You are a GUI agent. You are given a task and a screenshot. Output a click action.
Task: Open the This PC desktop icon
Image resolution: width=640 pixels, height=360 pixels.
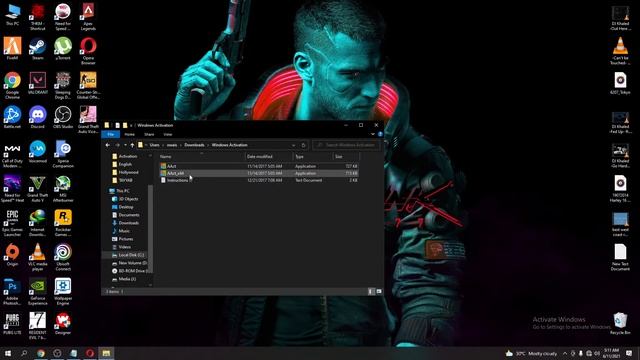[x=12, y=15]
